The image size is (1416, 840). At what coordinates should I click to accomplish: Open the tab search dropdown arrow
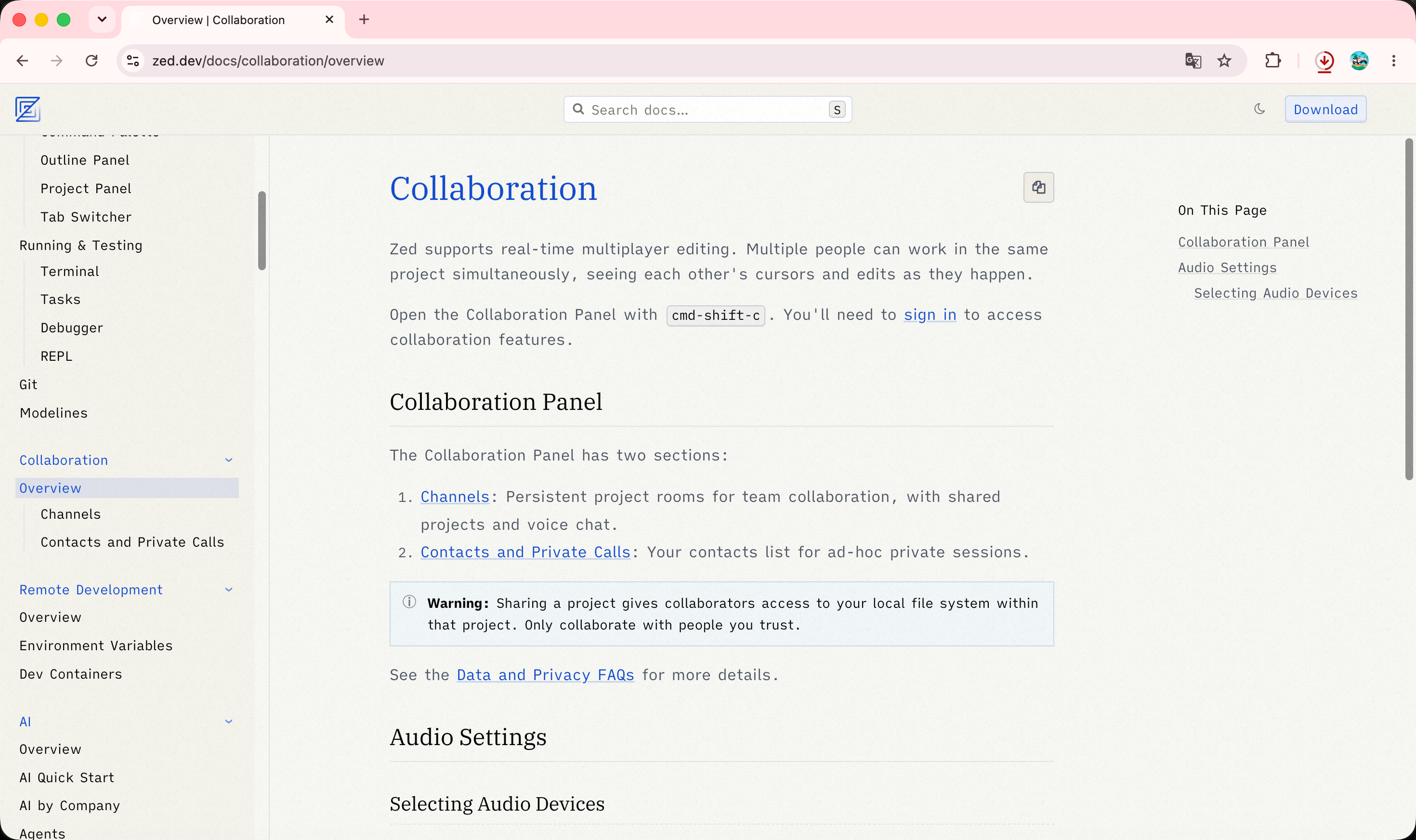[102, 20]
